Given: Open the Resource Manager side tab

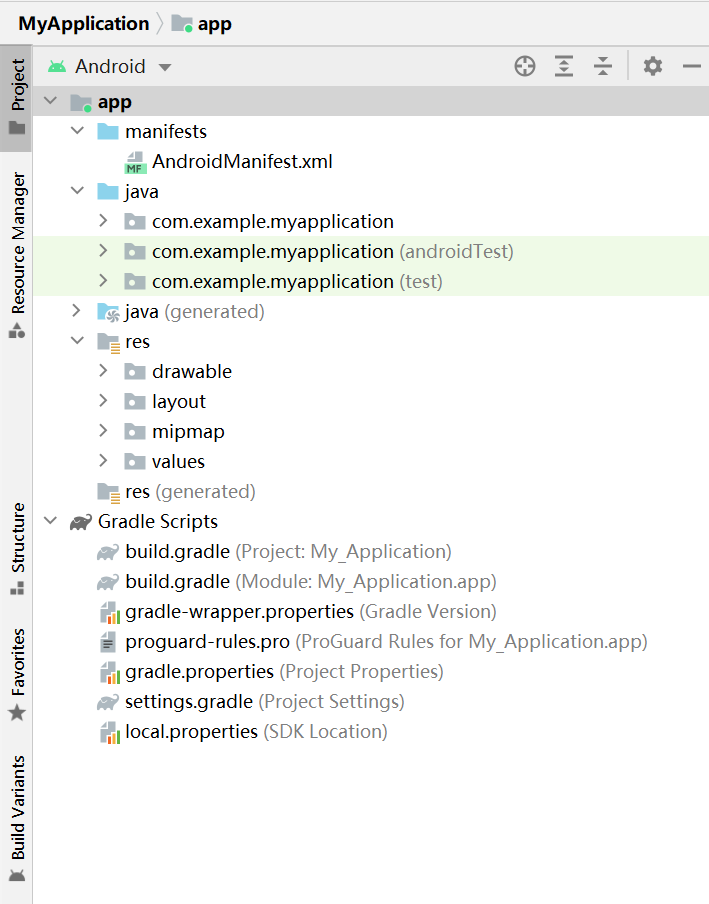Looking at the screenshot, I should [17, 254].
